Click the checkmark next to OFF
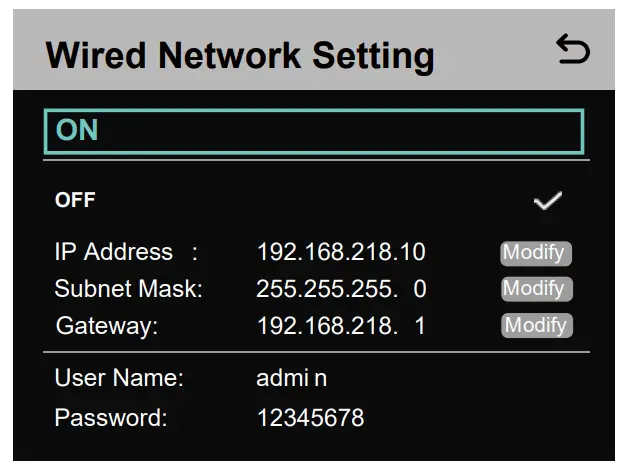This screenshot has width=643, height=466. tap(547, 201)
